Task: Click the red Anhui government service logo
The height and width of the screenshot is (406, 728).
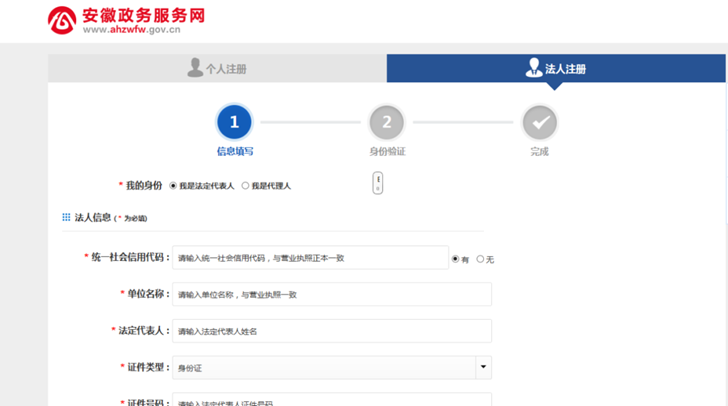Action: coord(62,20)
